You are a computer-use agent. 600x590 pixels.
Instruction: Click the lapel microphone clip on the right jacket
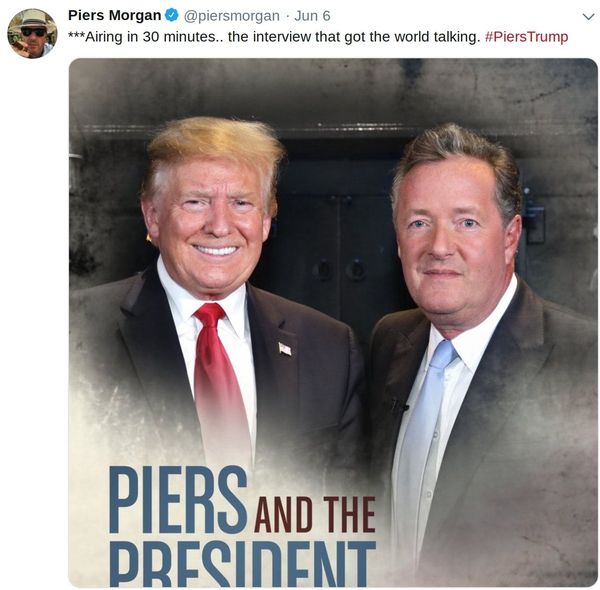click(x=399, y=407)
